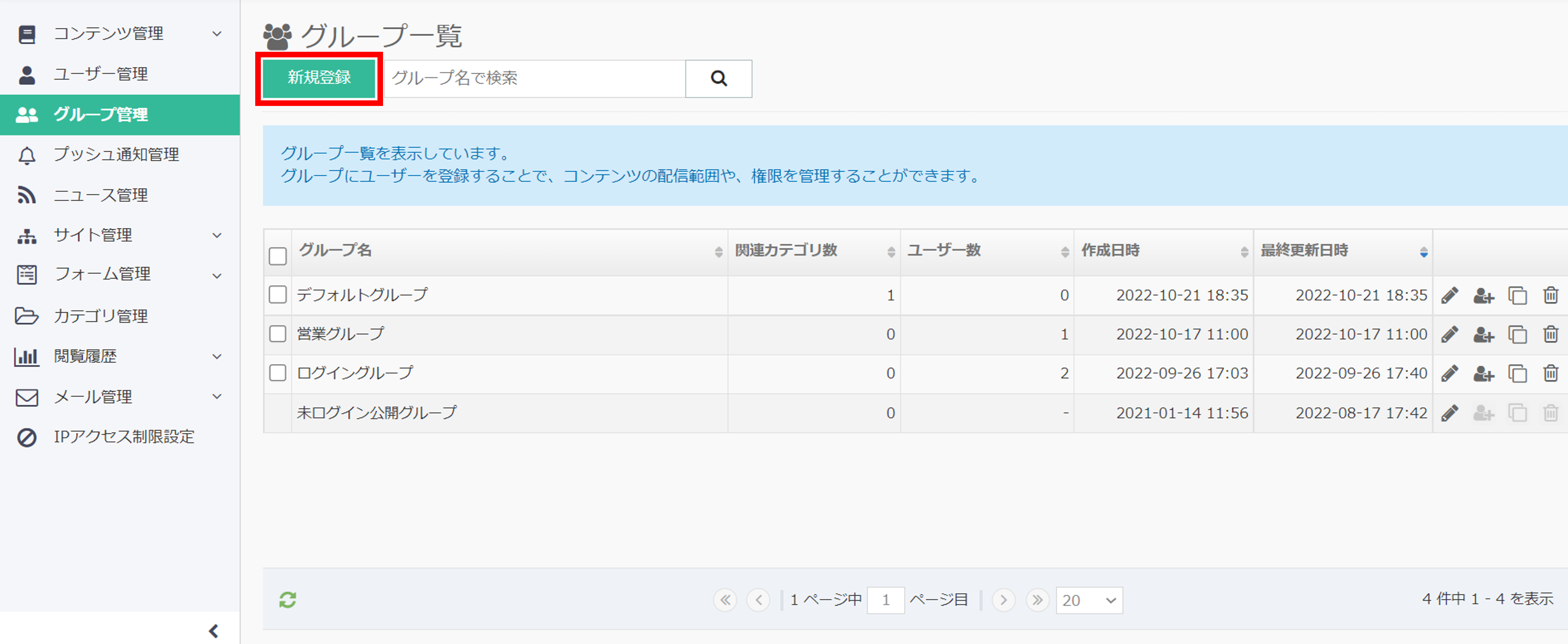The height and width of the screenshot is (644, 1568).
Task: Click the ニュース管理 RSS icon
Action: point(27,195)
